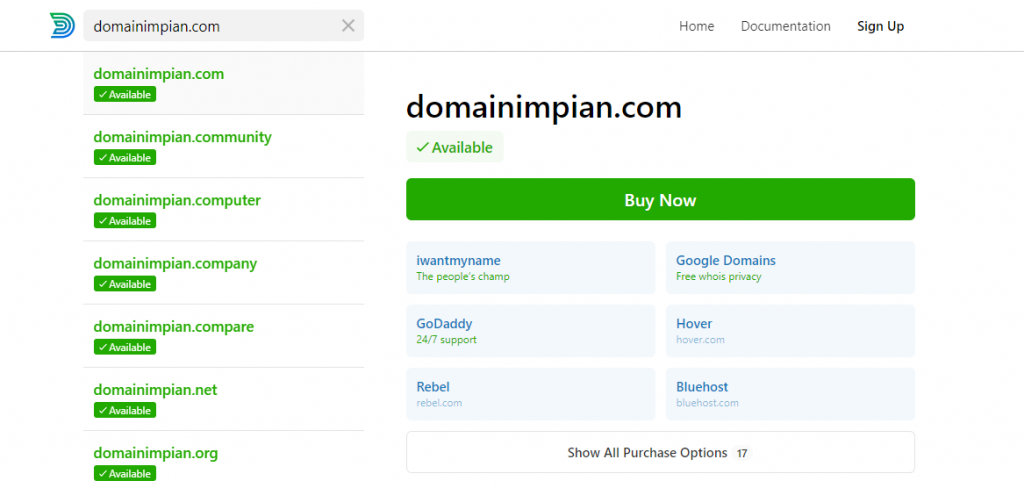Image resolution: width=1024 pixels, height=488 pixels.
Task: Choose Rebel registrar card
Action: point(530,394)
